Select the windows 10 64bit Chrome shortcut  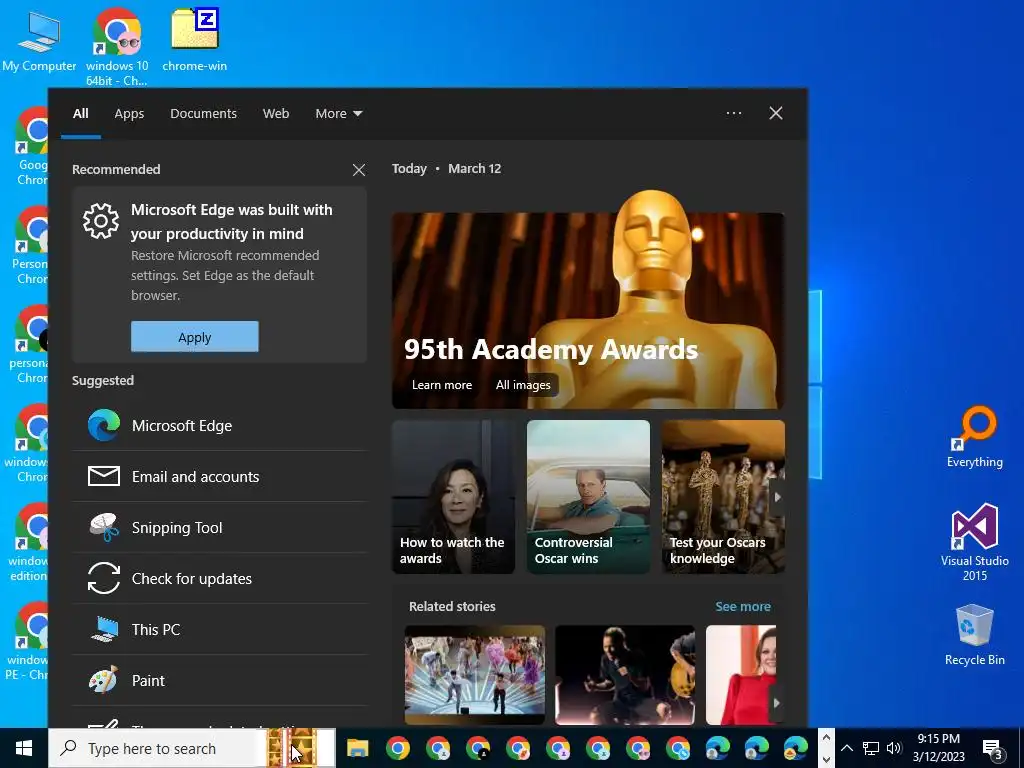tap(117, 47)
